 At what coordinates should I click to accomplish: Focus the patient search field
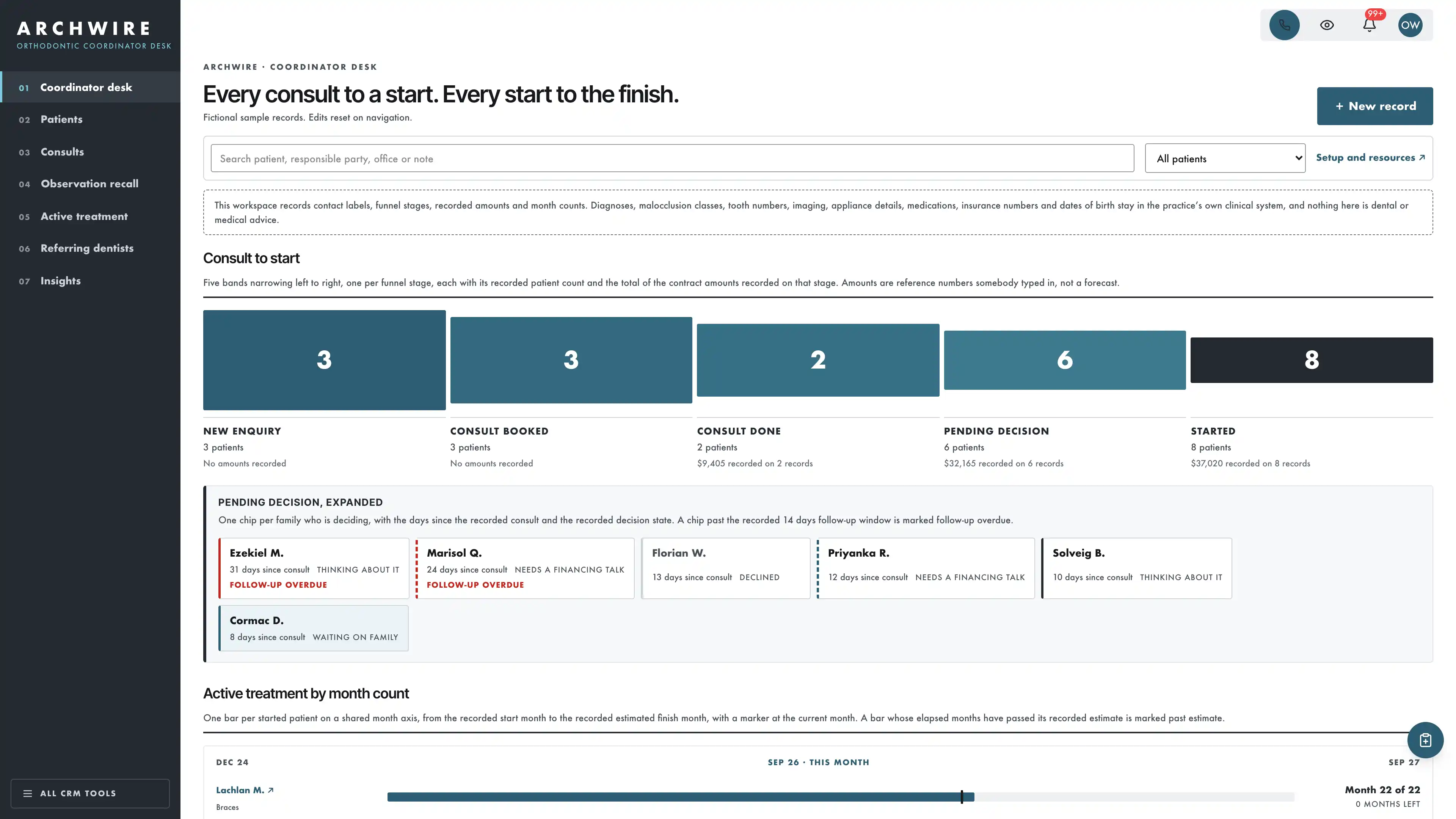click(x=672, y=158)
